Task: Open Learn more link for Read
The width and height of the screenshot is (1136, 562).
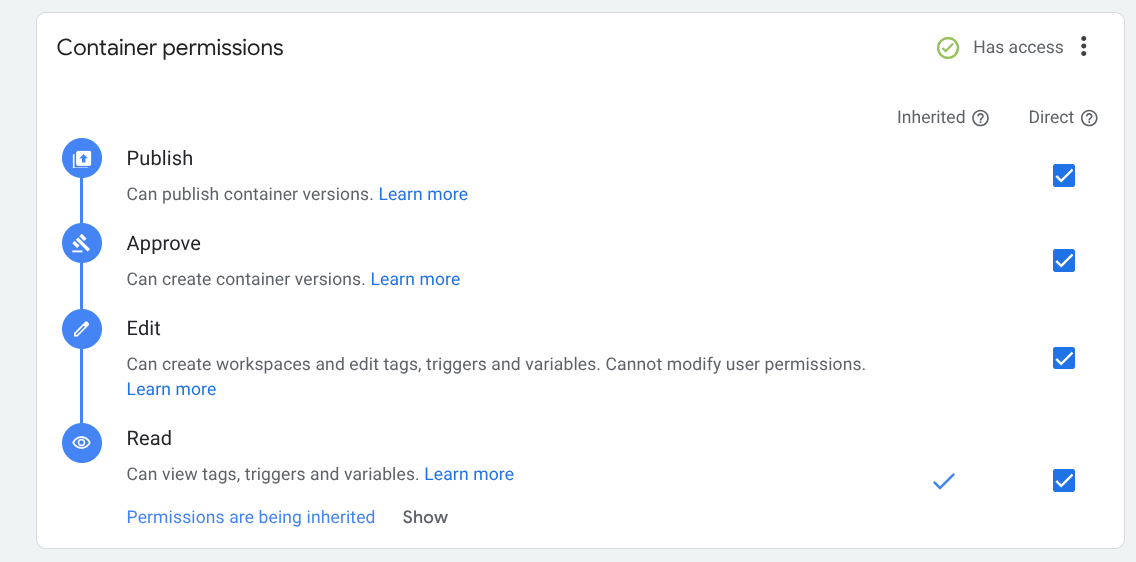Action: [469, 474]
